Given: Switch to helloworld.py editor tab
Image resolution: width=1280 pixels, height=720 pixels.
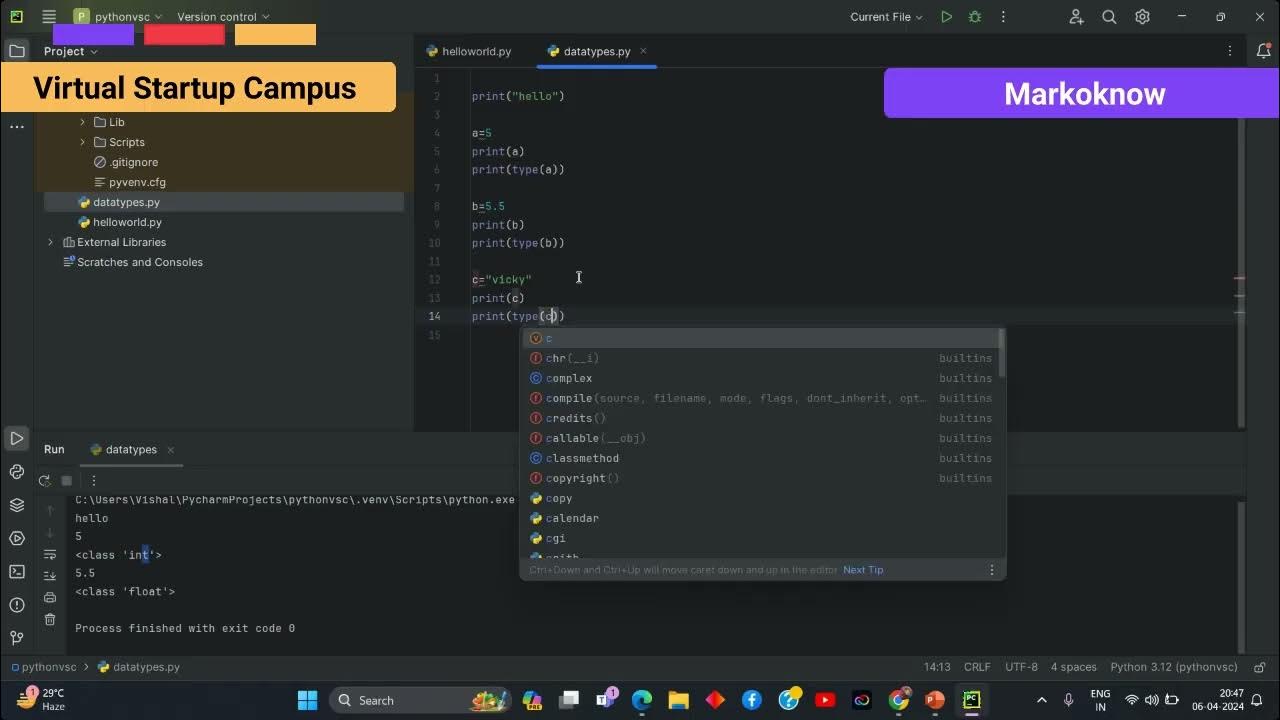Looking at the screenshot, I should [468, 51].
